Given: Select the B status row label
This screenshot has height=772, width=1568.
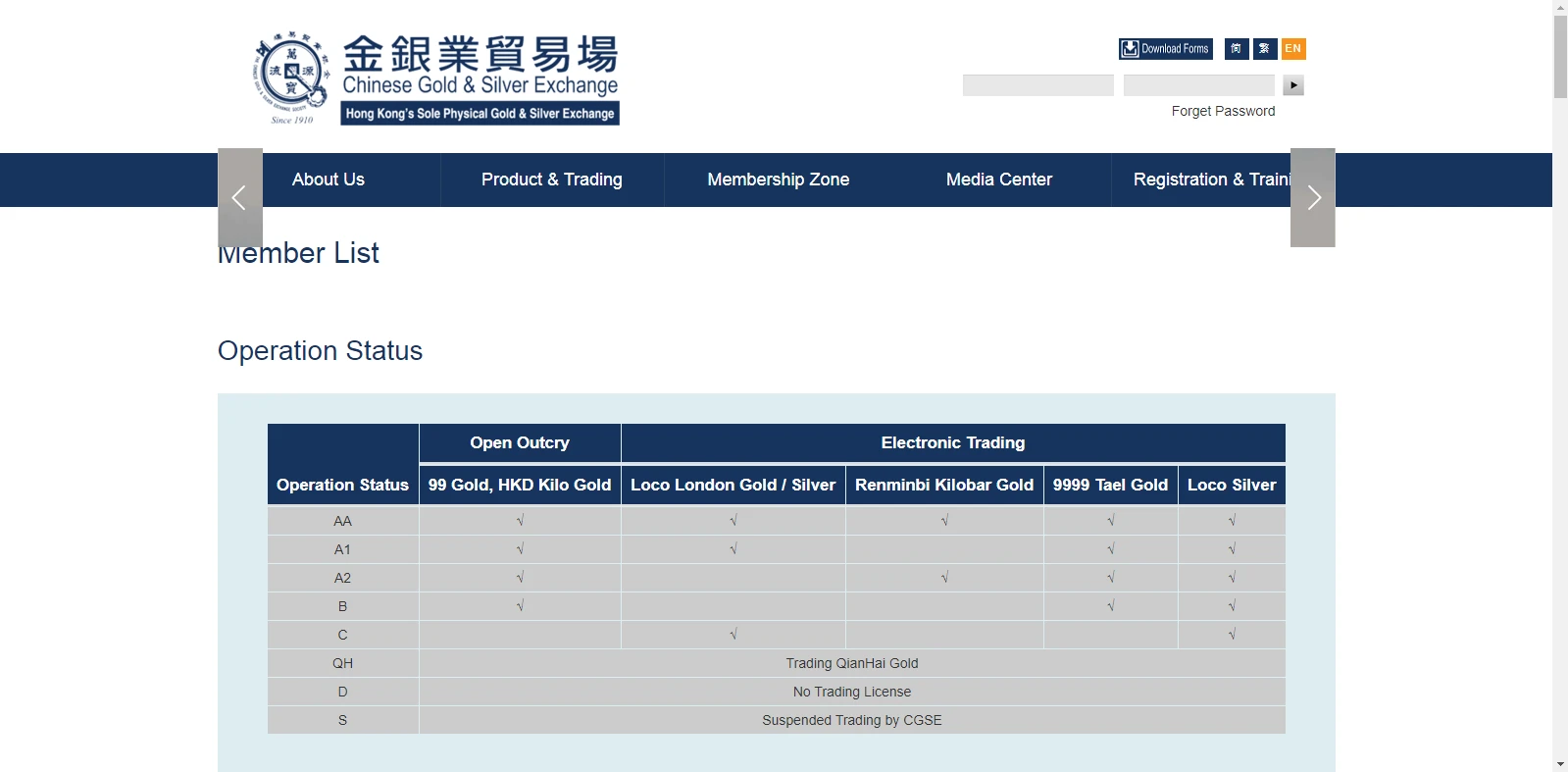Looking at the screenshot, I should pyautogui.click(x=342, y=606).
